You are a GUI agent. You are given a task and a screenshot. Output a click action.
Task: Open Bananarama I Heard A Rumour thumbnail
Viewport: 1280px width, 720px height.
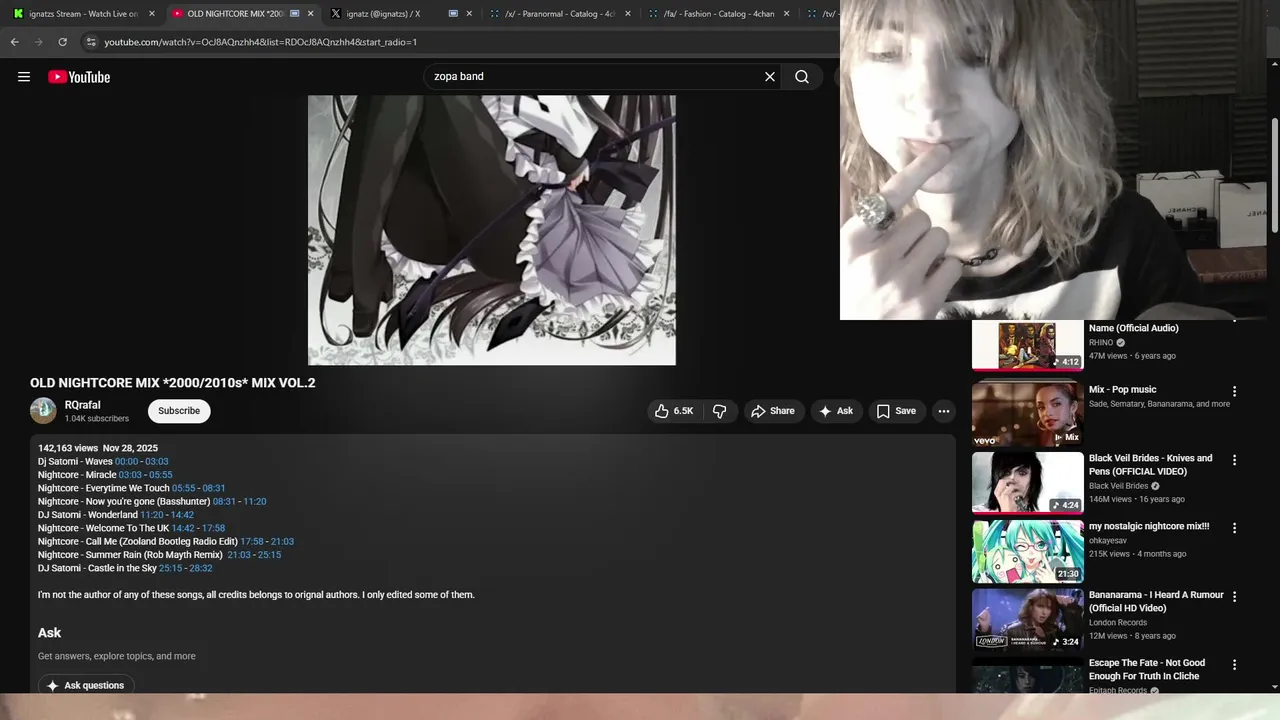tap(1028, 619)
